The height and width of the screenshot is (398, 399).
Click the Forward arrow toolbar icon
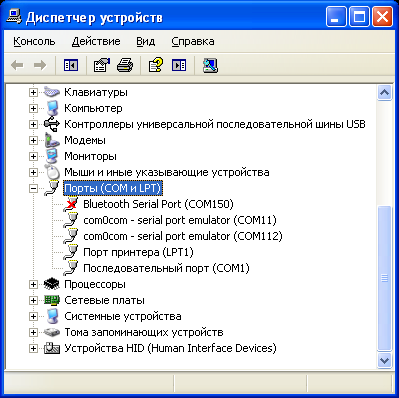[x=40, y=65]
